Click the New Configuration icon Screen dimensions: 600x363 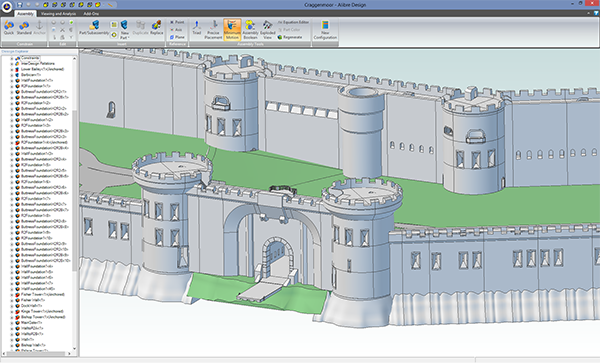coord(325,29)
